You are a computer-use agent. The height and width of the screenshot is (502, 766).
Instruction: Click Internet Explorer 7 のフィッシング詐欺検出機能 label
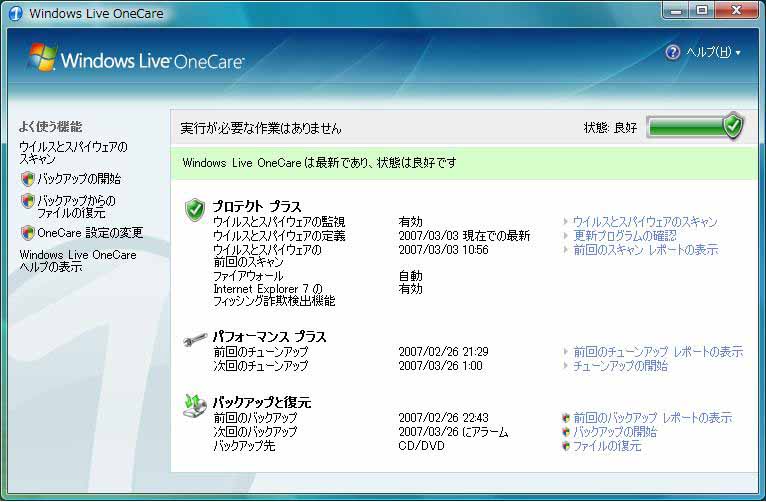pyautogui.click(x=274, y=294)
